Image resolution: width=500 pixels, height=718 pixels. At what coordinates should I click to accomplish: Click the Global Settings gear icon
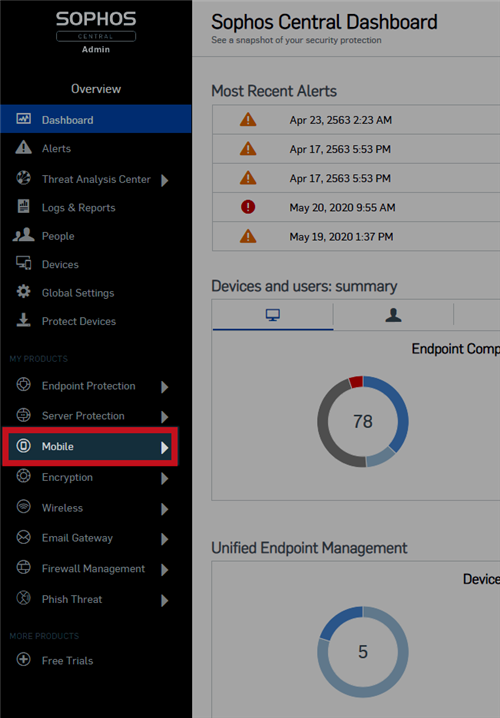click(23, 292)
